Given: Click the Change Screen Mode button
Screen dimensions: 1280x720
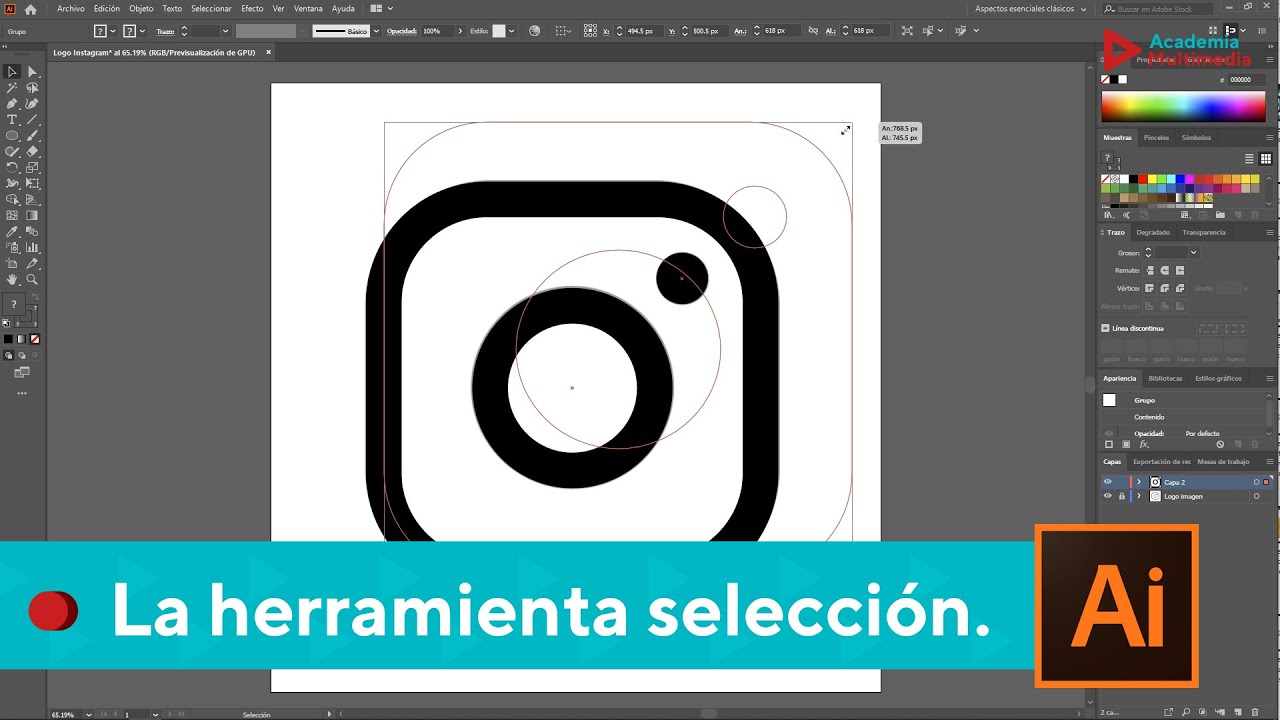Looking at the screenshot, I should point(22,372).
